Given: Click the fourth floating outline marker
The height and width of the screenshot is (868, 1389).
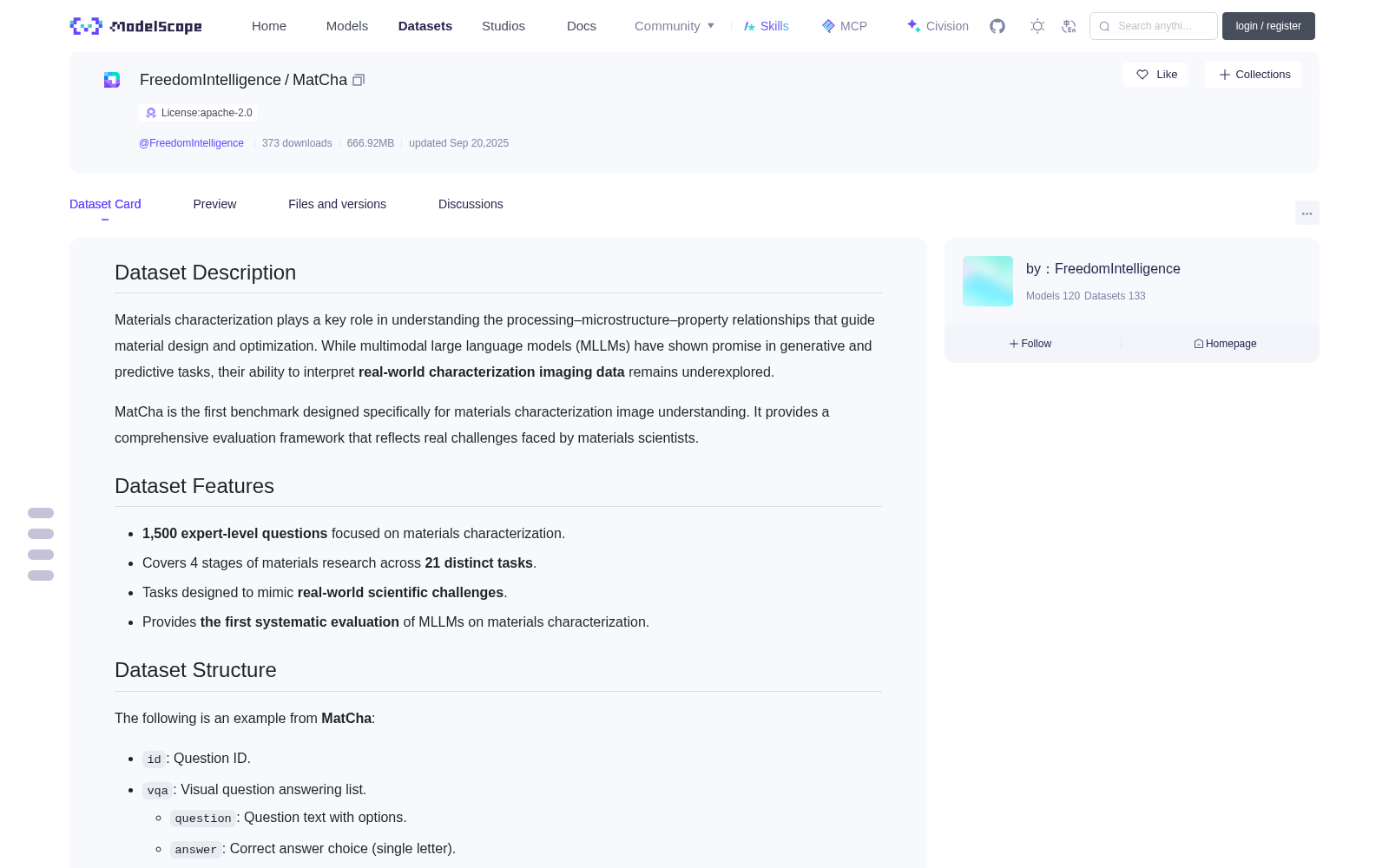Looking at the screenshot, I should click(41, 575).
